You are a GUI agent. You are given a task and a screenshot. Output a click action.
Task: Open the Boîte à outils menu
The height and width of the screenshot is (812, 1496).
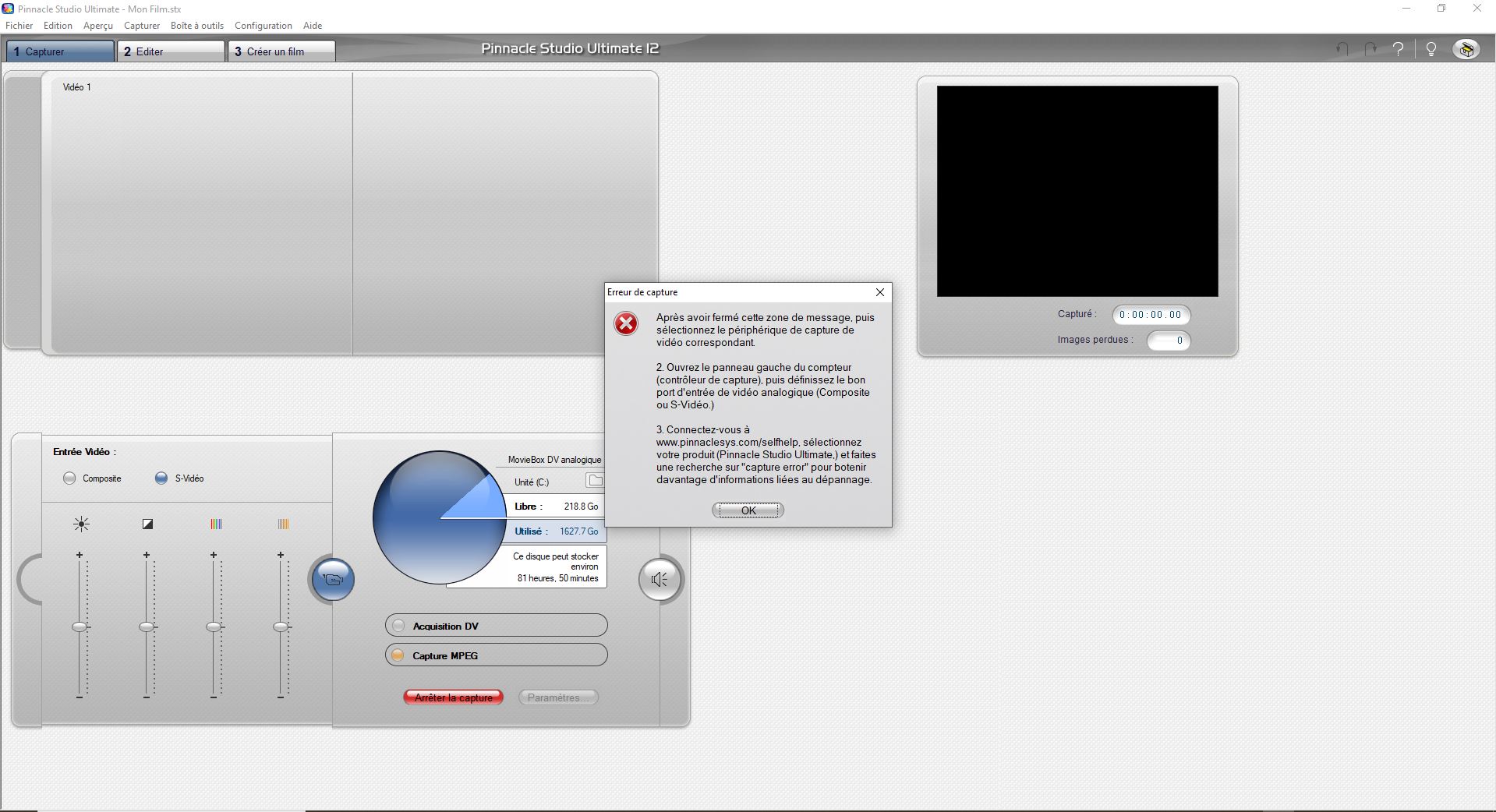(197, 26)
